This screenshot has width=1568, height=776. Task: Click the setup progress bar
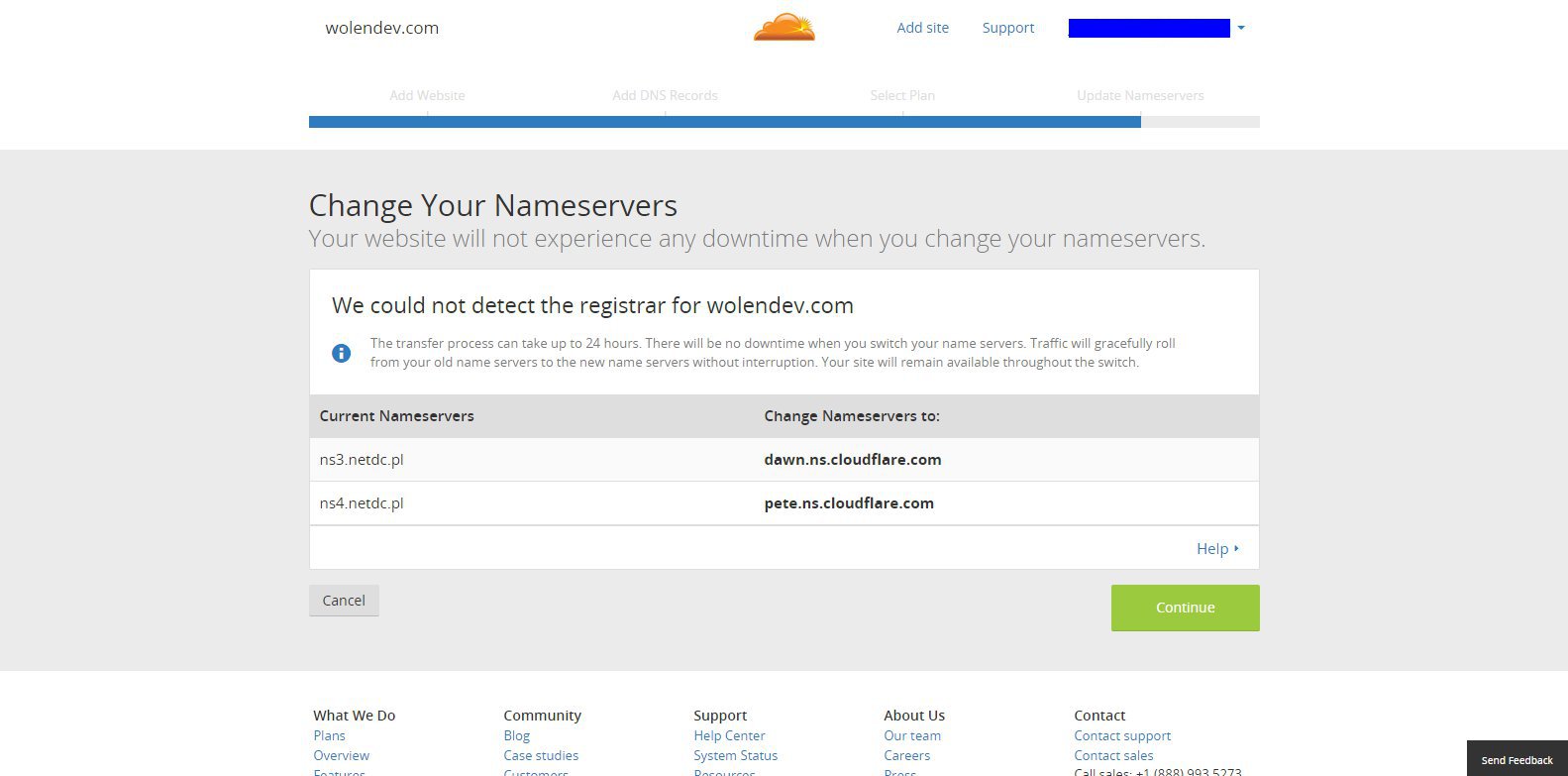coord(784,122)
